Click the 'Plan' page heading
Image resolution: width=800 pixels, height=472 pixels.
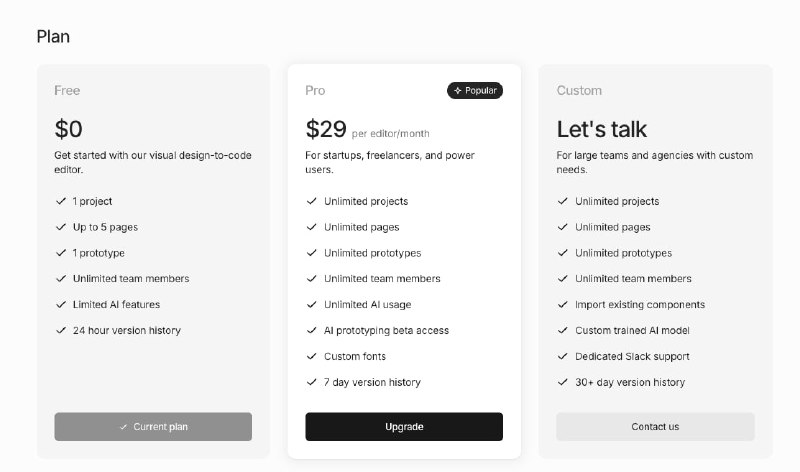[x=53, y=37]
